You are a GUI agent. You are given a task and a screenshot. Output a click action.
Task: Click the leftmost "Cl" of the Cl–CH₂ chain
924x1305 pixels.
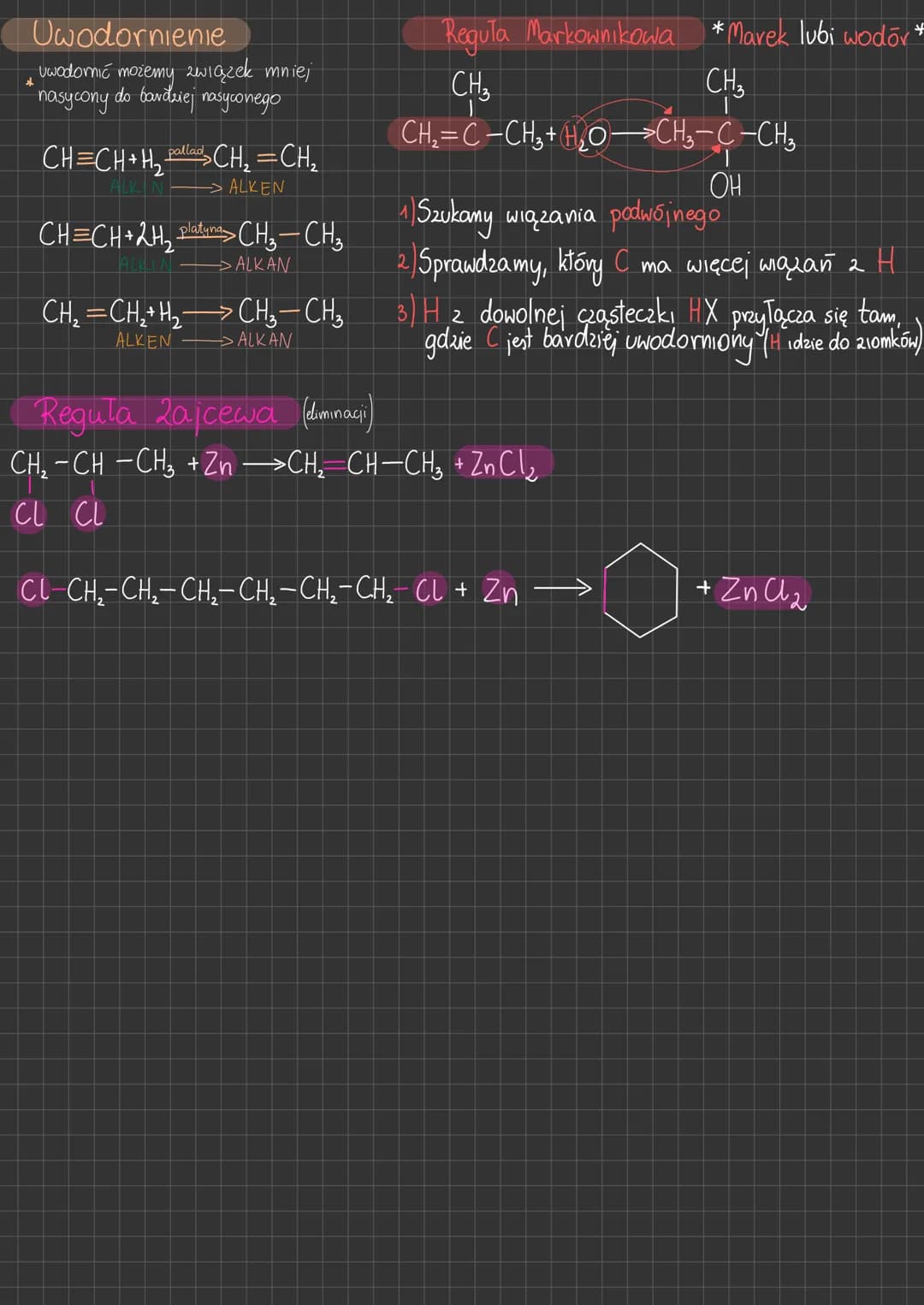tap(33, 590)
